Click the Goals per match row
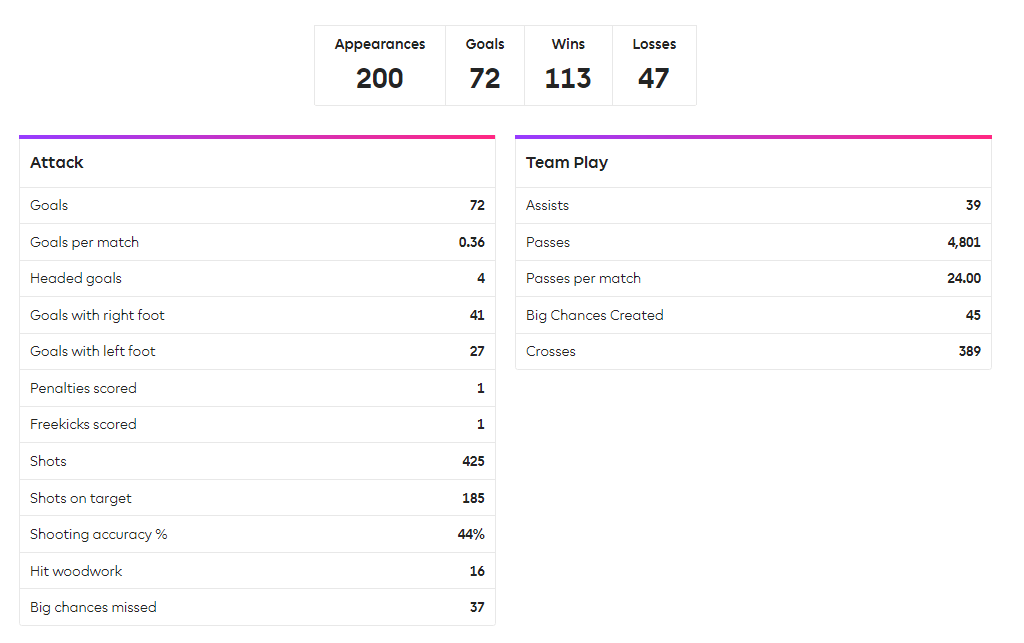1024x643 pixels. (x=257, y=242)
